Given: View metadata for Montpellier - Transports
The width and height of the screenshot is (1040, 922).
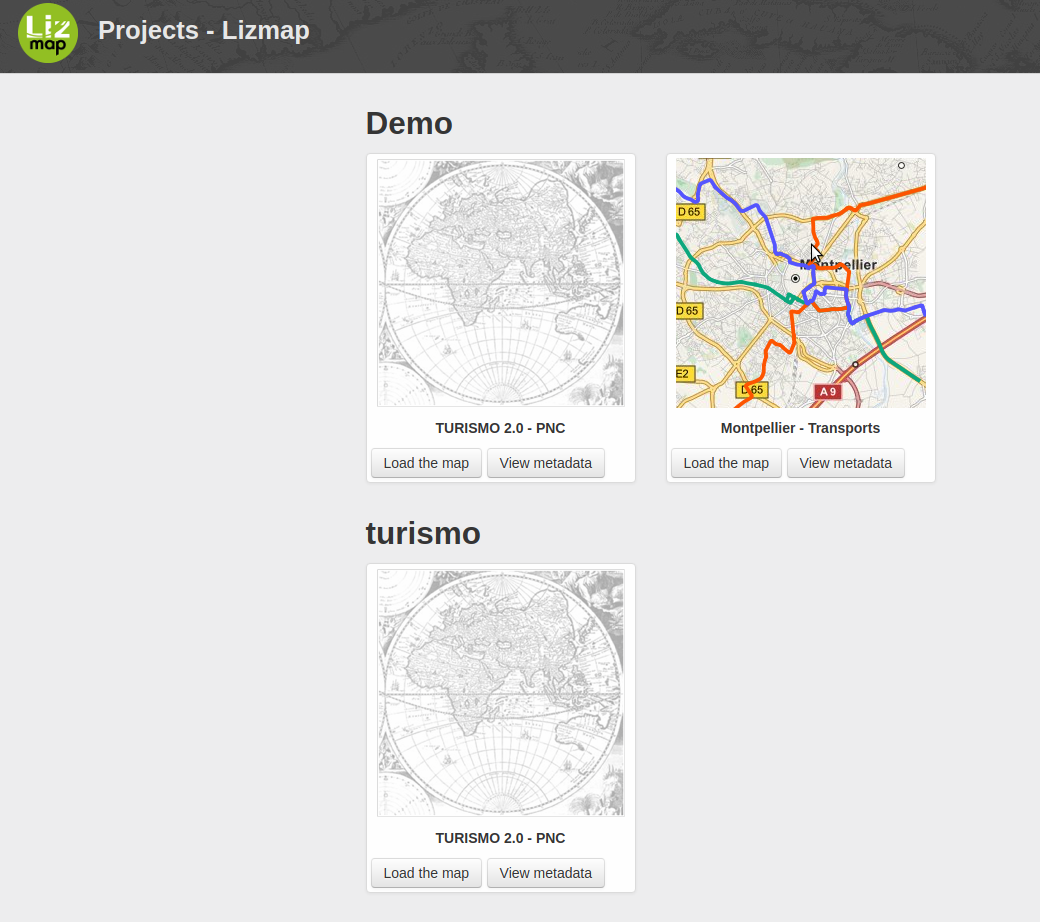Looking at the screenshot, I should [846, 463].
